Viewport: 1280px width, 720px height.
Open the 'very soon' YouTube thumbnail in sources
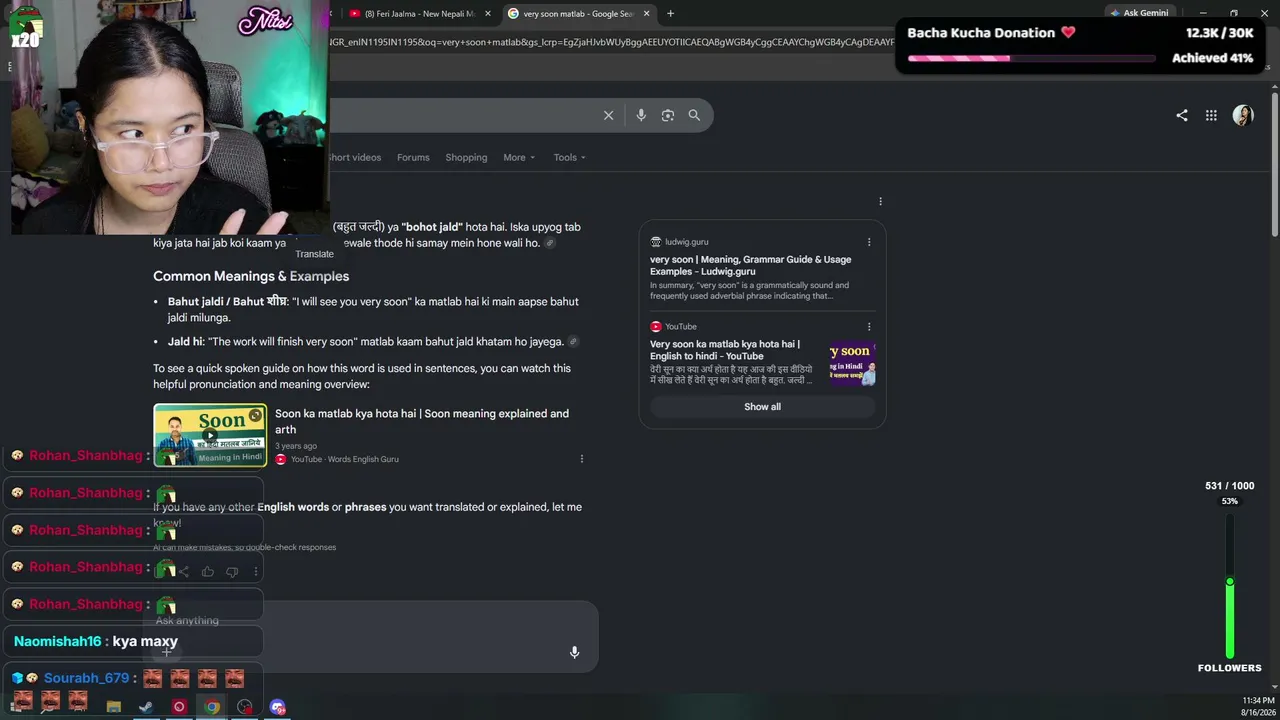click(852, 362)
